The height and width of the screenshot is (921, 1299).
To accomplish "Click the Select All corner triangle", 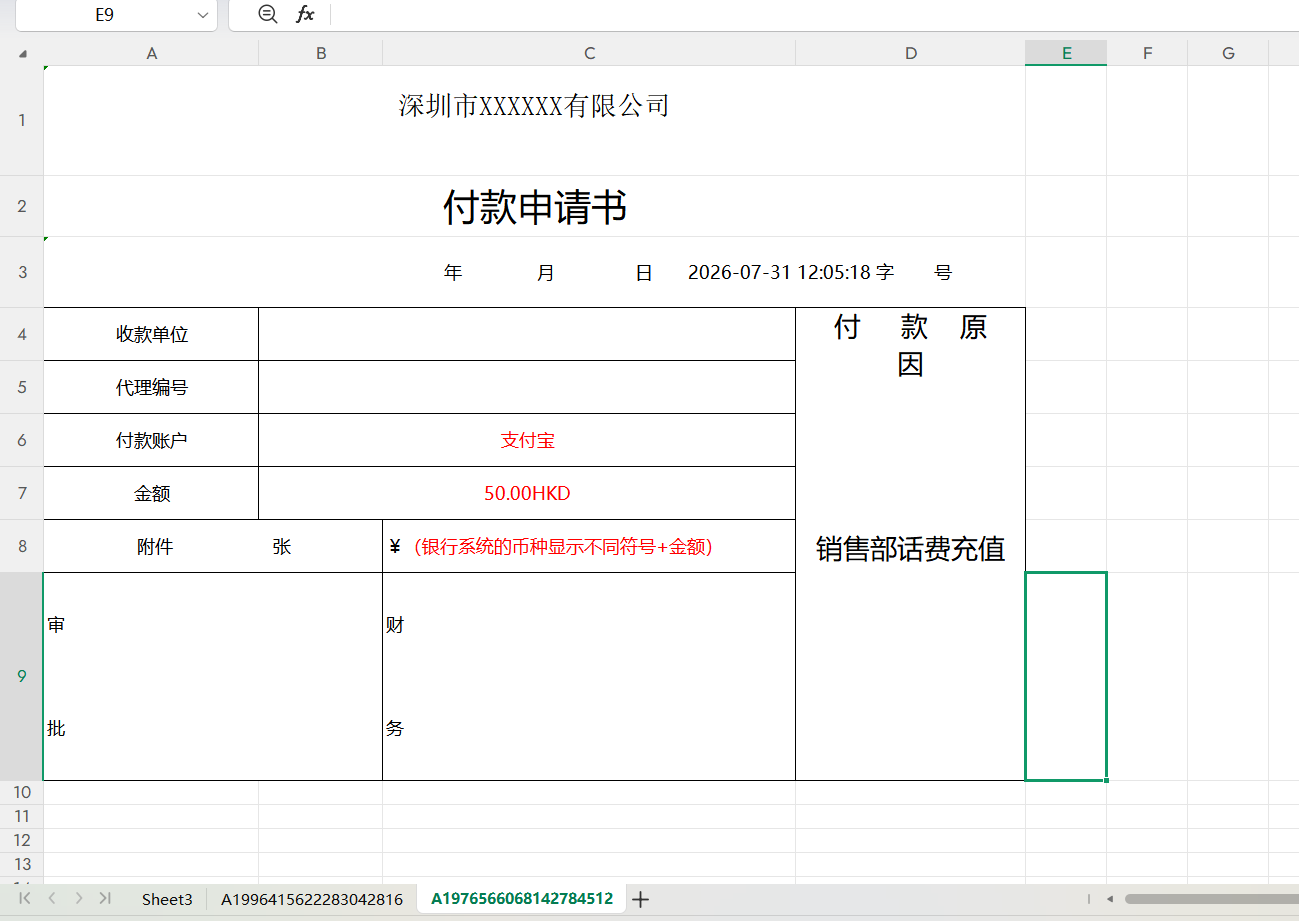I will 22,53.
